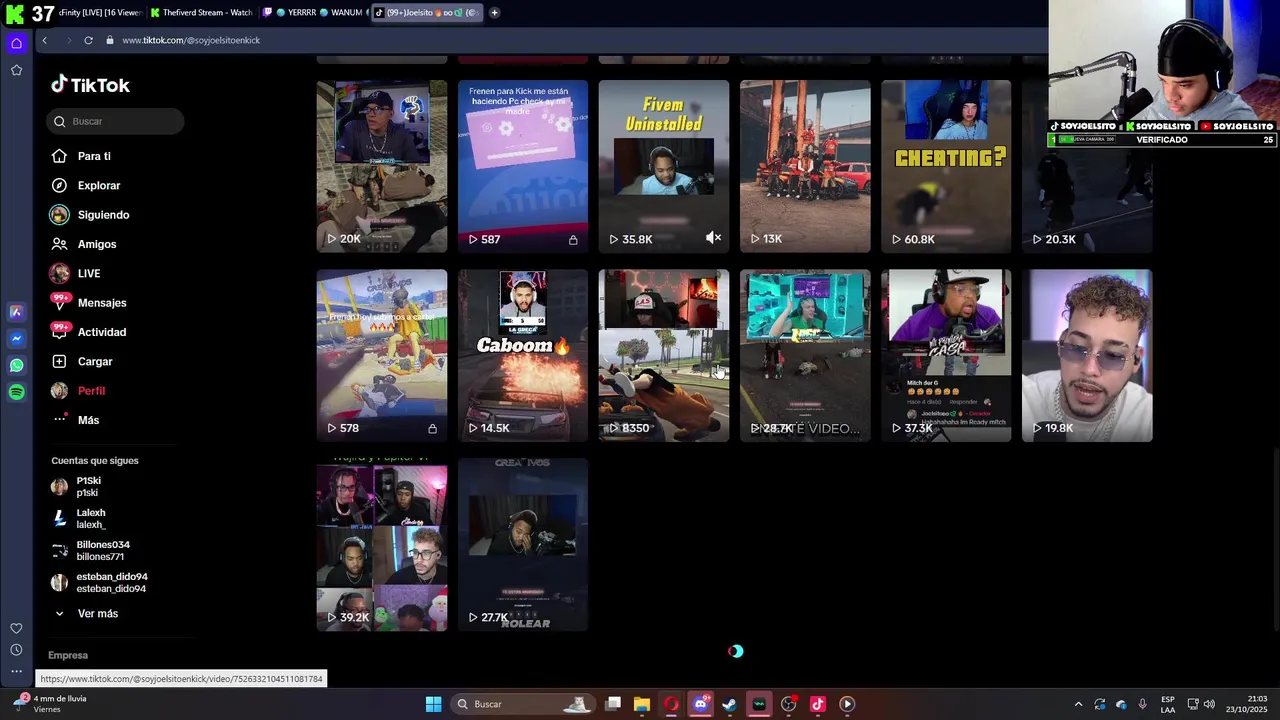Click the Empresa footer section
The image size is (1280, 720).
(x=68, y=655)
